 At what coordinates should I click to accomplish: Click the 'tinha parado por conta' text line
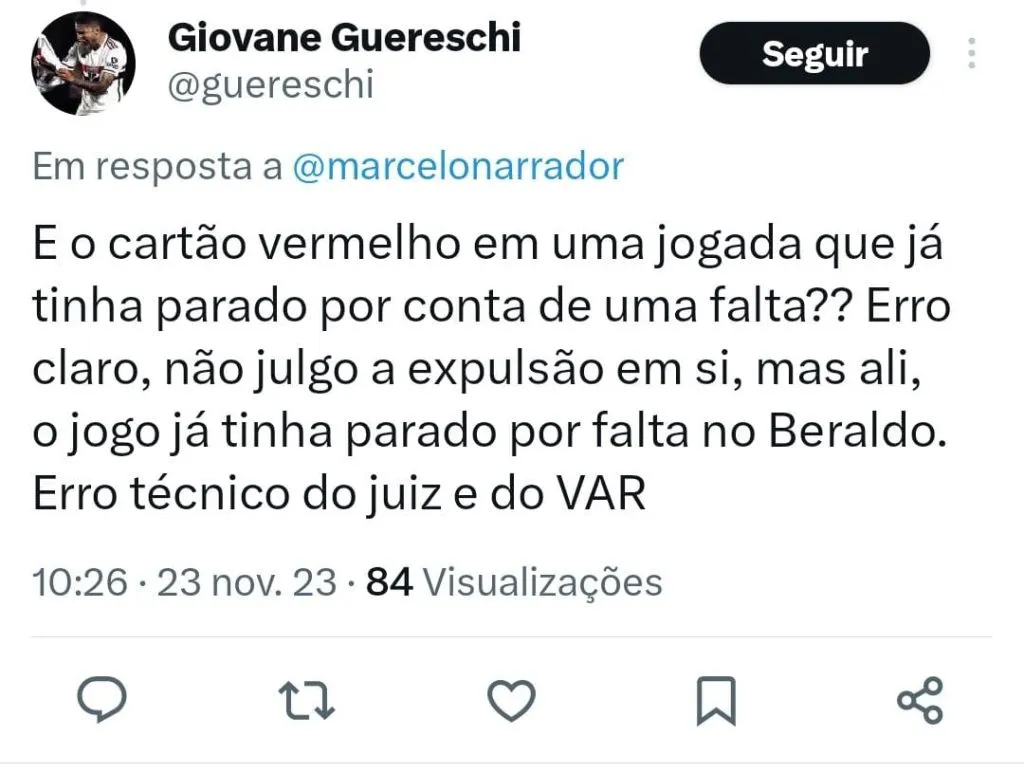(x=492, y=307)
